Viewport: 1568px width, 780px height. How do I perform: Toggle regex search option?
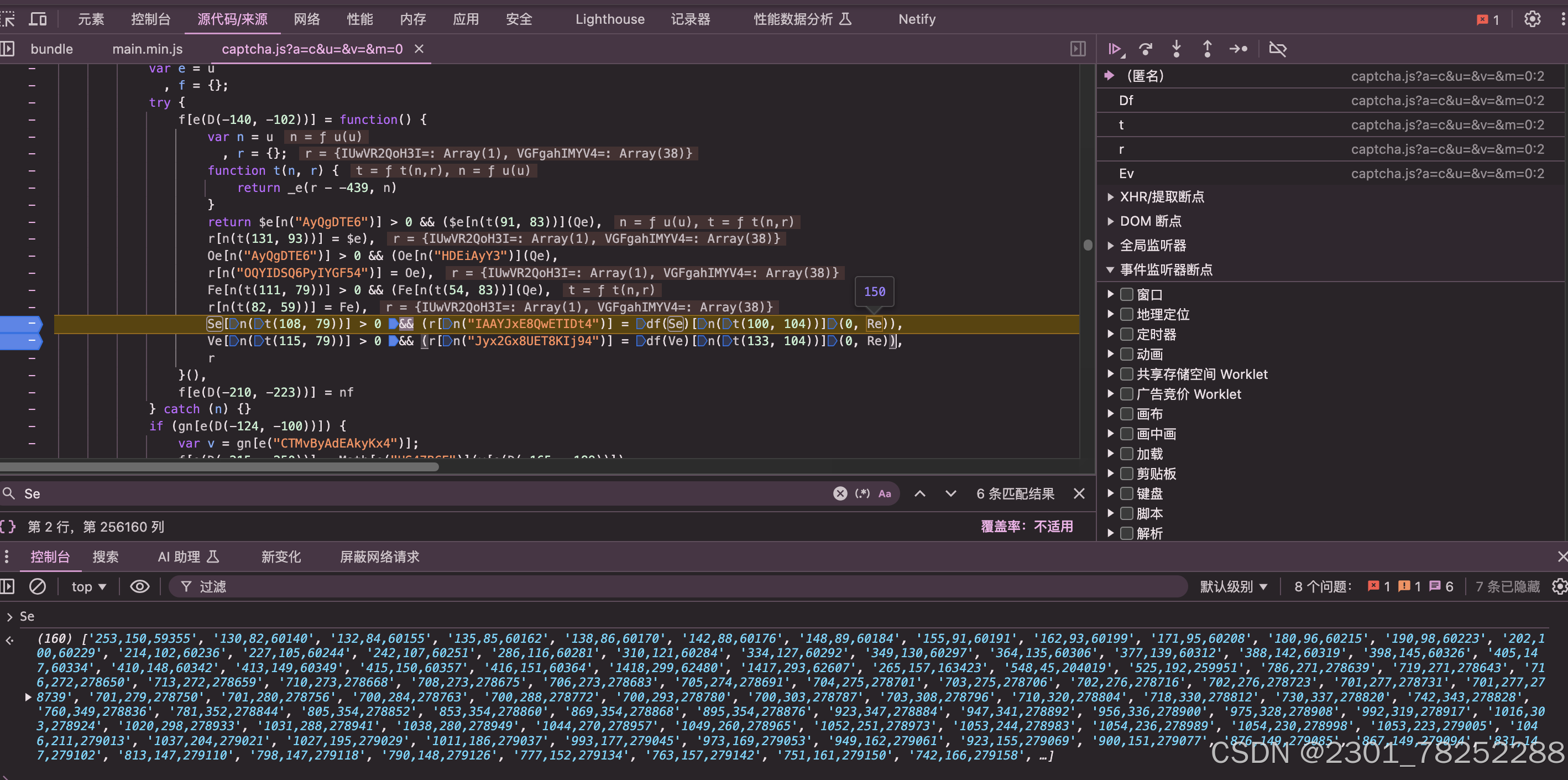(x=862, y=493)
